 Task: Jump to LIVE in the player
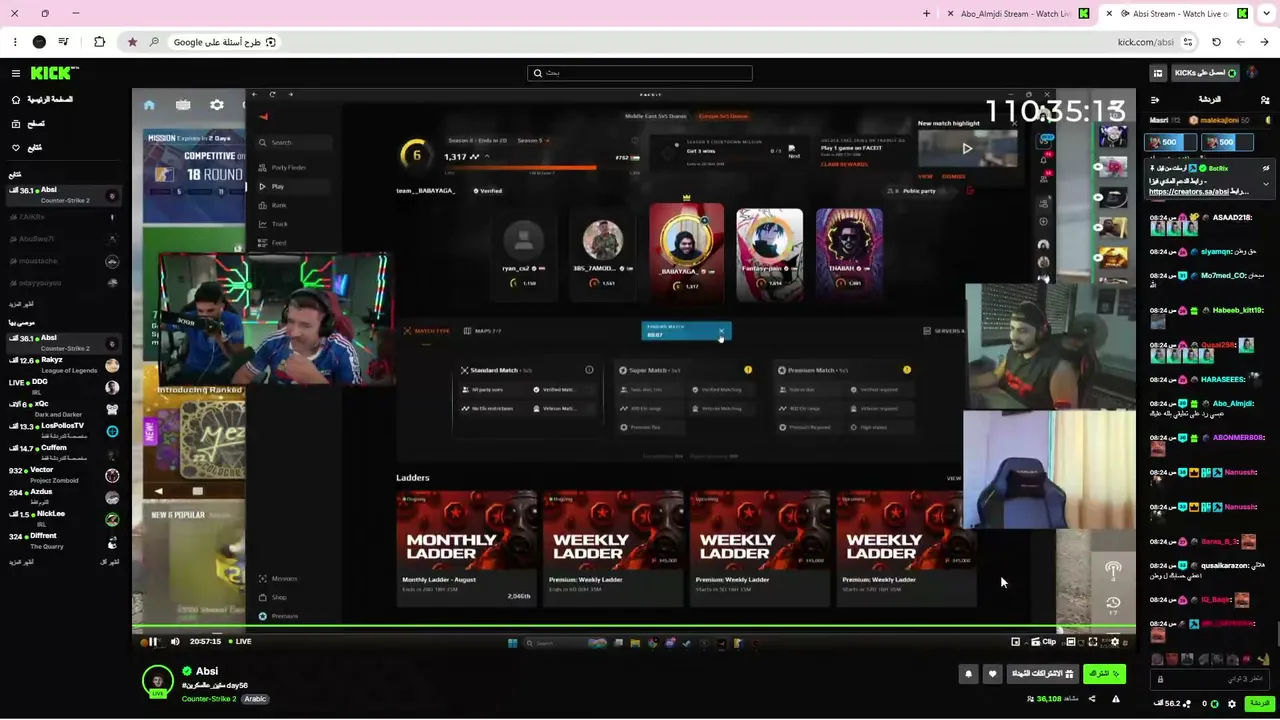click(240, 642)
